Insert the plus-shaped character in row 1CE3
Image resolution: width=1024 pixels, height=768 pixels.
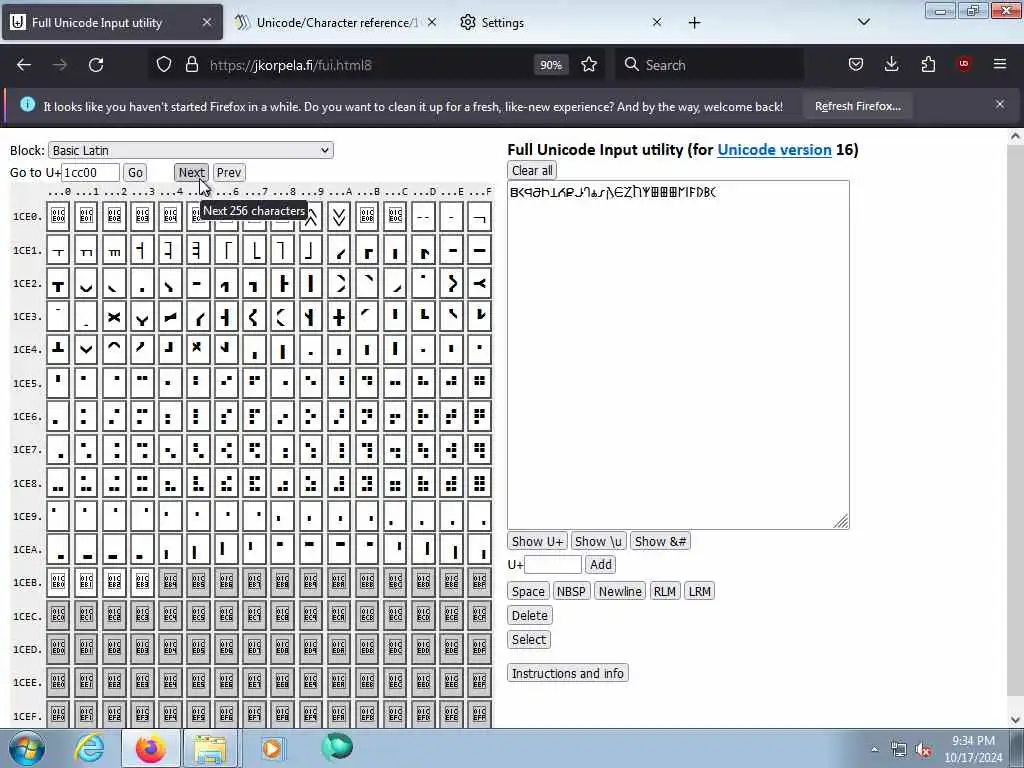pyautogui.click(x=339, y=317)
